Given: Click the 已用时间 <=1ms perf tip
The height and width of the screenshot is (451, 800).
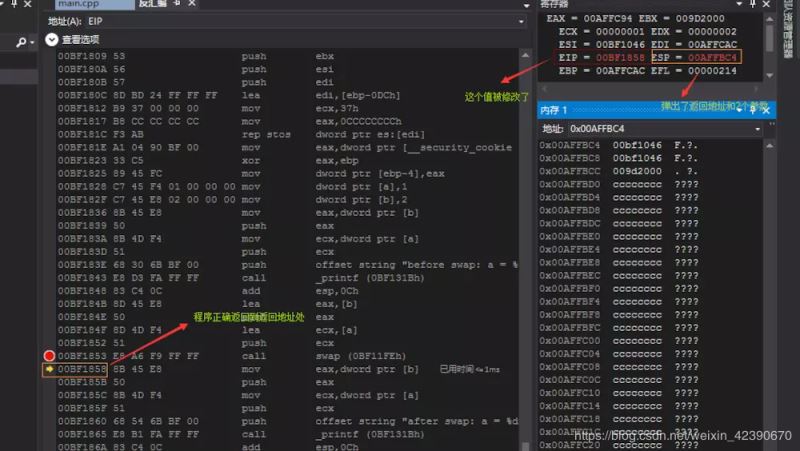Looking at the screenshot, I should [470, 369].
